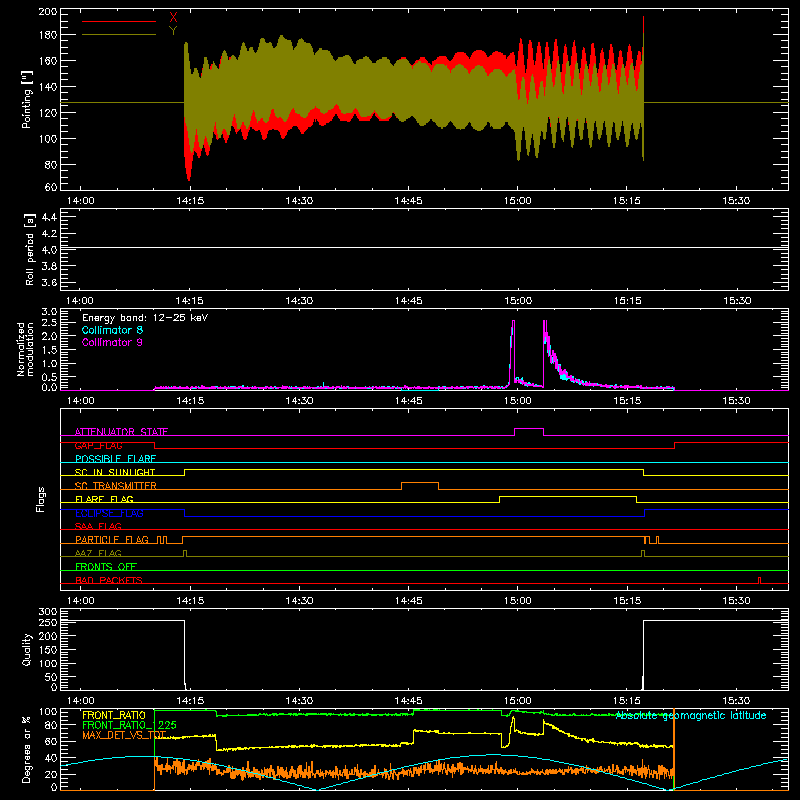This screenshot has width=800, height=800.
Task: Click 14:15 time label below Pointing panel
Action: (x=190, y=201)
